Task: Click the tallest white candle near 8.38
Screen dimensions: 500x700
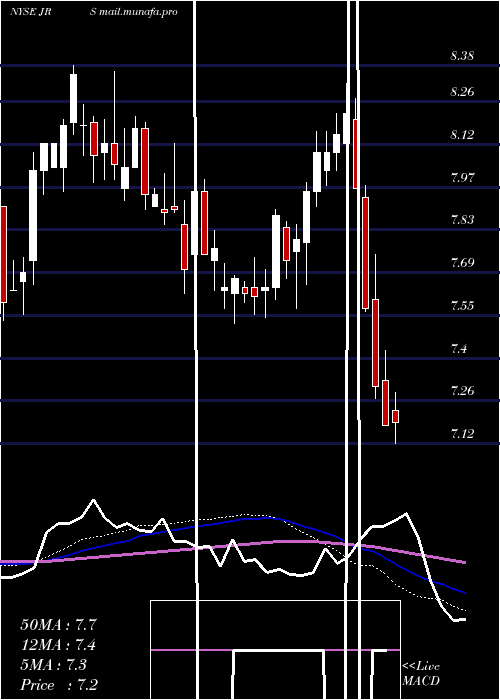Action: 74,98
